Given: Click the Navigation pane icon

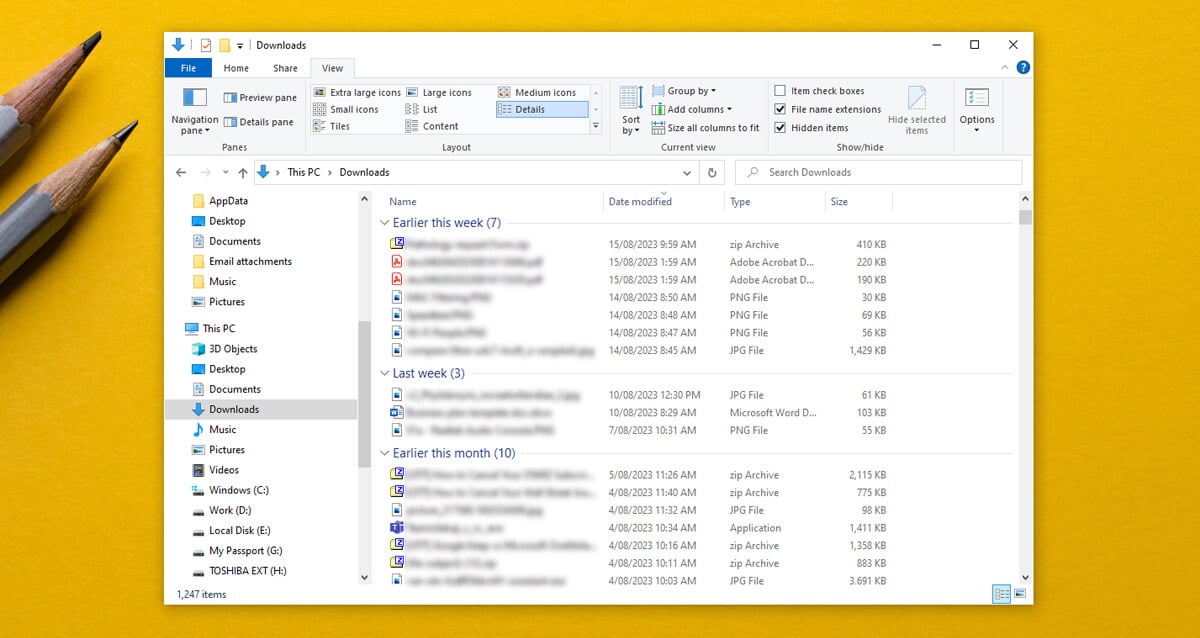Looking at the screenshot, I should tap(194, 98).
